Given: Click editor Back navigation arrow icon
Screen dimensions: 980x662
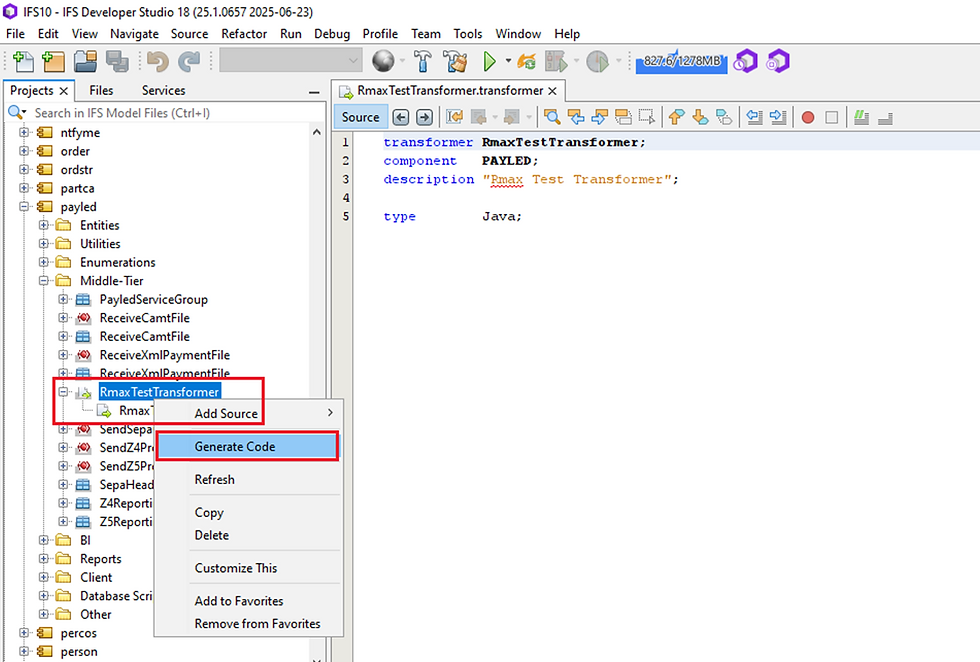Looking at the screenshot, I should point(401,117).
